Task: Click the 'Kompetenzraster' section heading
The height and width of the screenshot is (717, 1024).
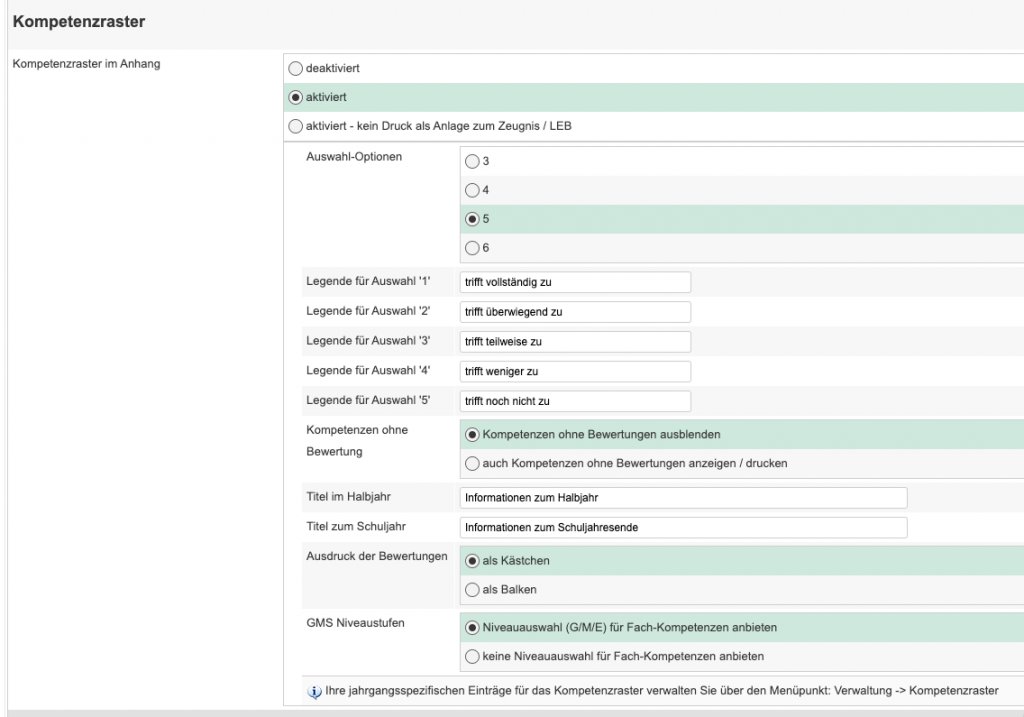Action: tap(79, 22)
